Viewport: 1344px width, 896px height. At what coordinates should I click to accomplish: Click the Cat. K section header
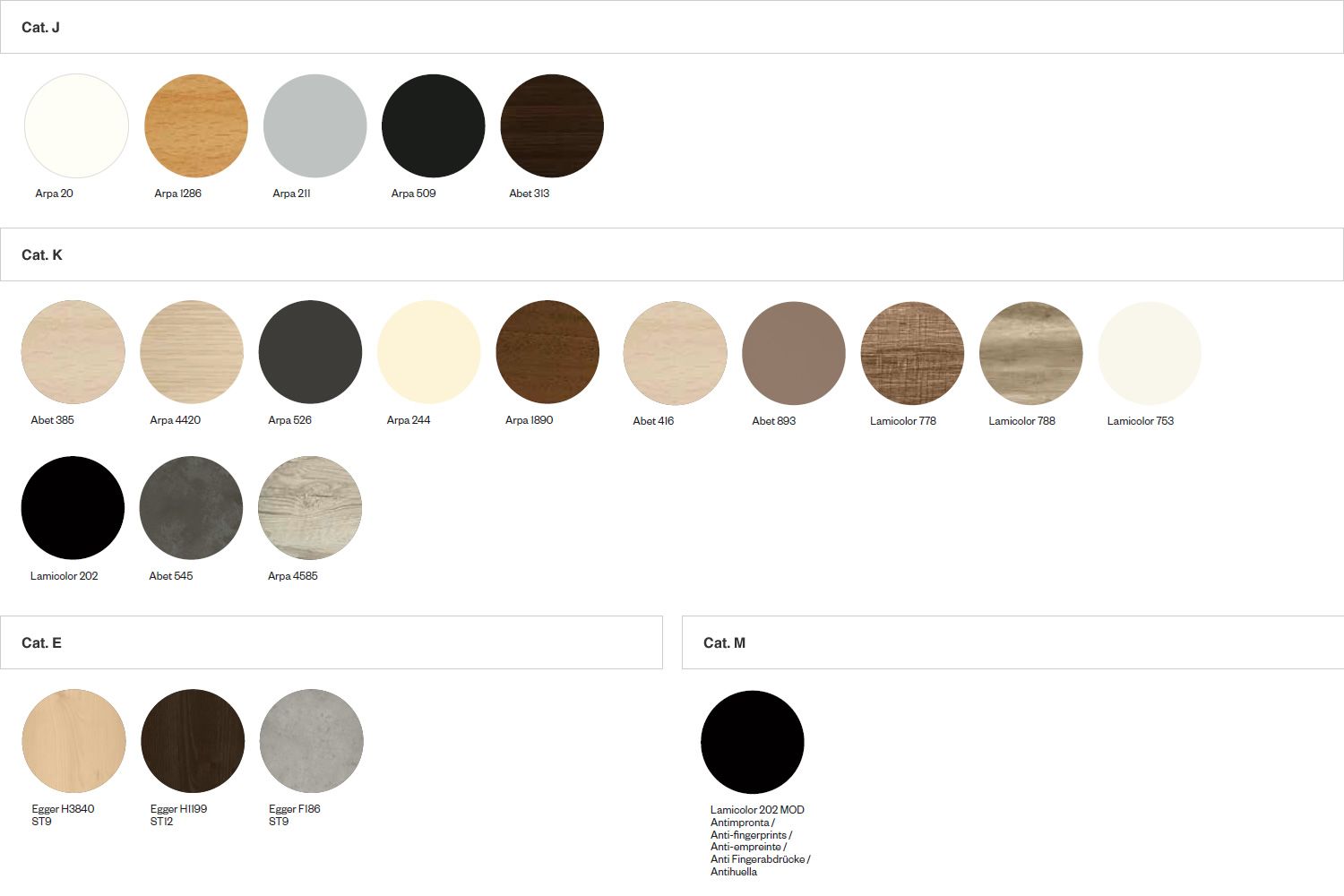[42, 255]
